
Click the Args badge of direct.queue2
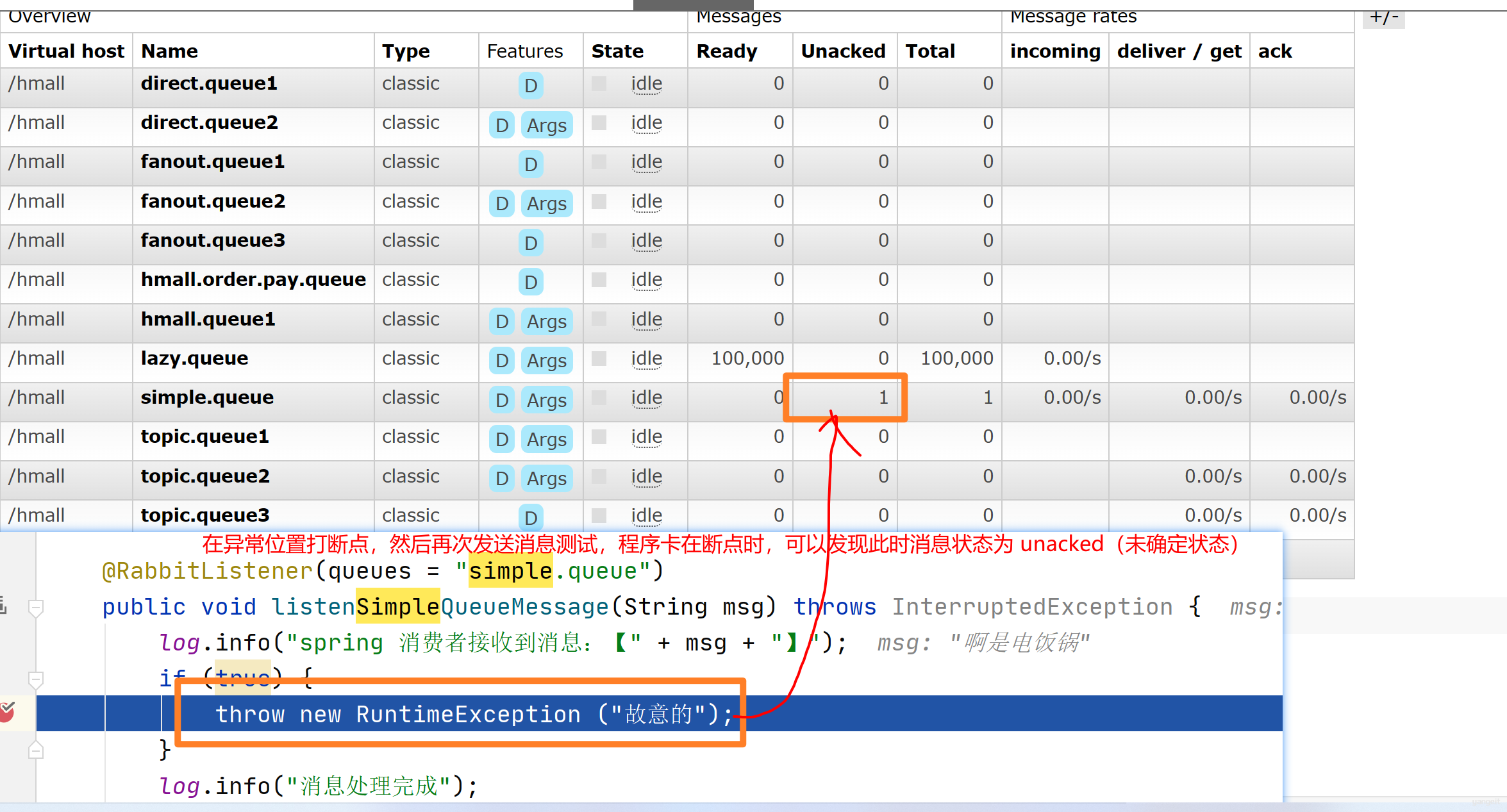(547, 125)
